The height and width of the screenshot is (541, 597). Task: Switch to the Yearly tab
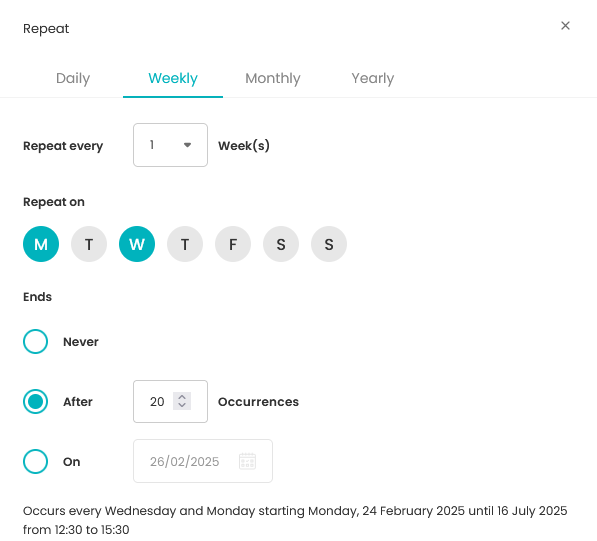pyautogui.click(x=373, y=78)
